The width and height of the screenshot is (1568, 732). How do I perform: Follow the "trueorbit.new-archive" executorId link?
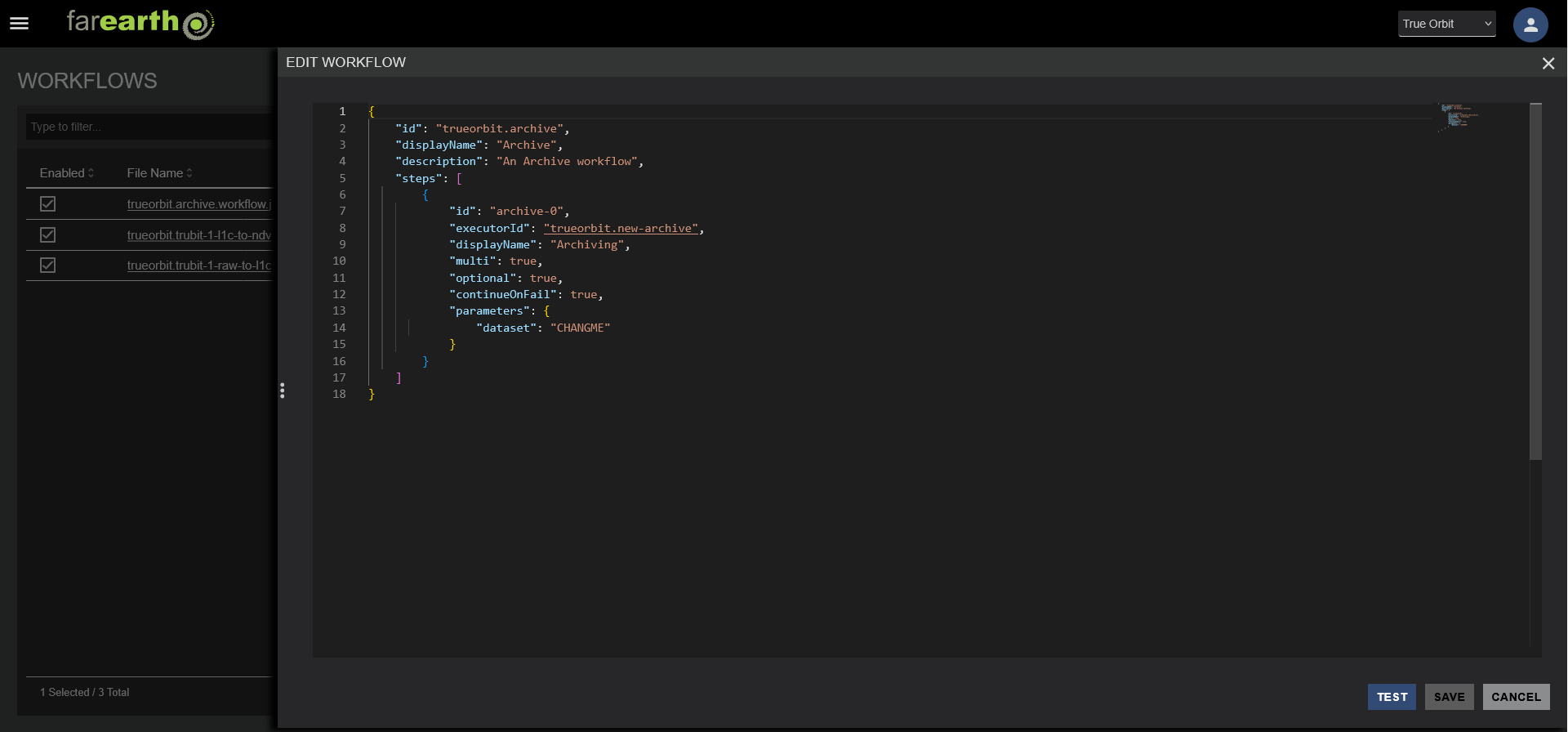621,228
